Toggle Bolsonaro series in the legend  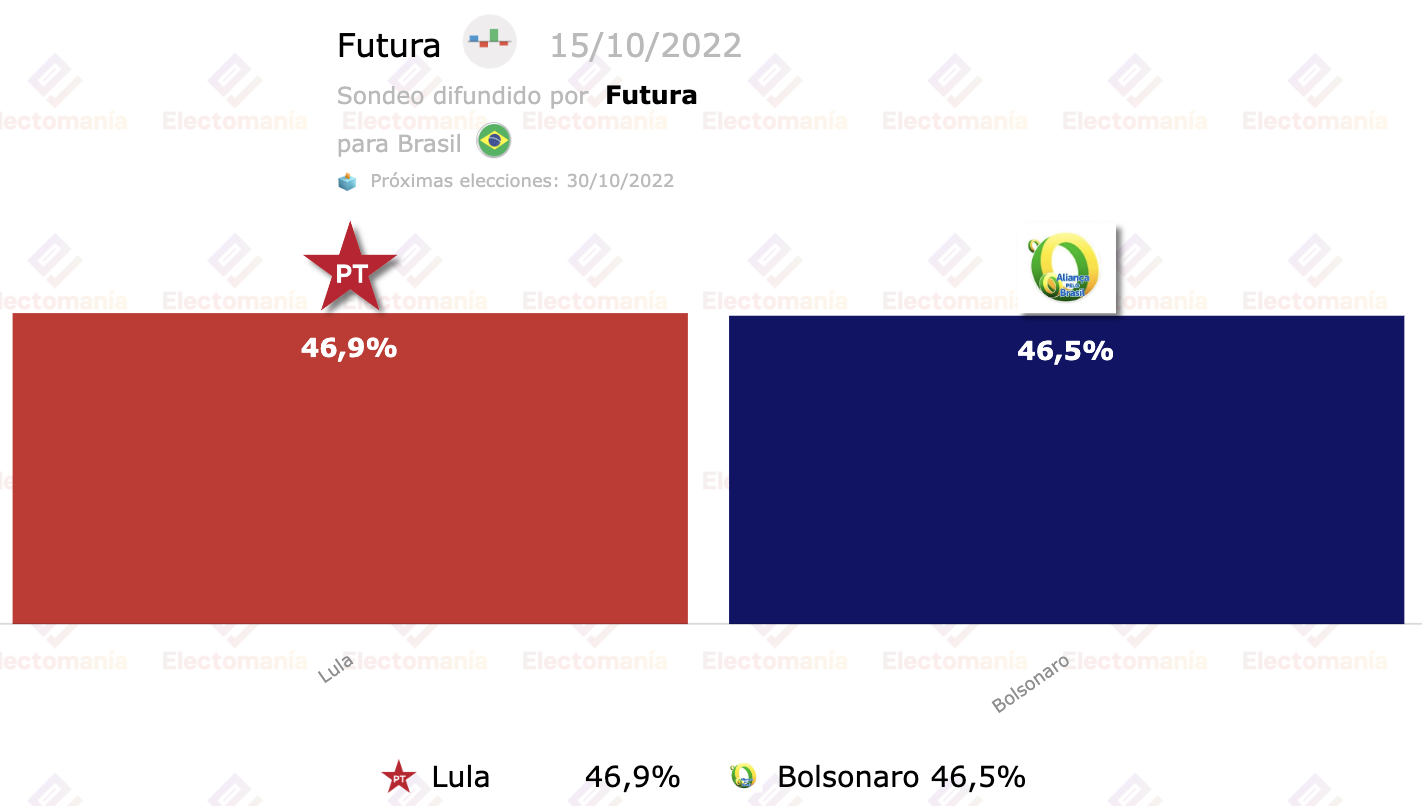point(848,777)
